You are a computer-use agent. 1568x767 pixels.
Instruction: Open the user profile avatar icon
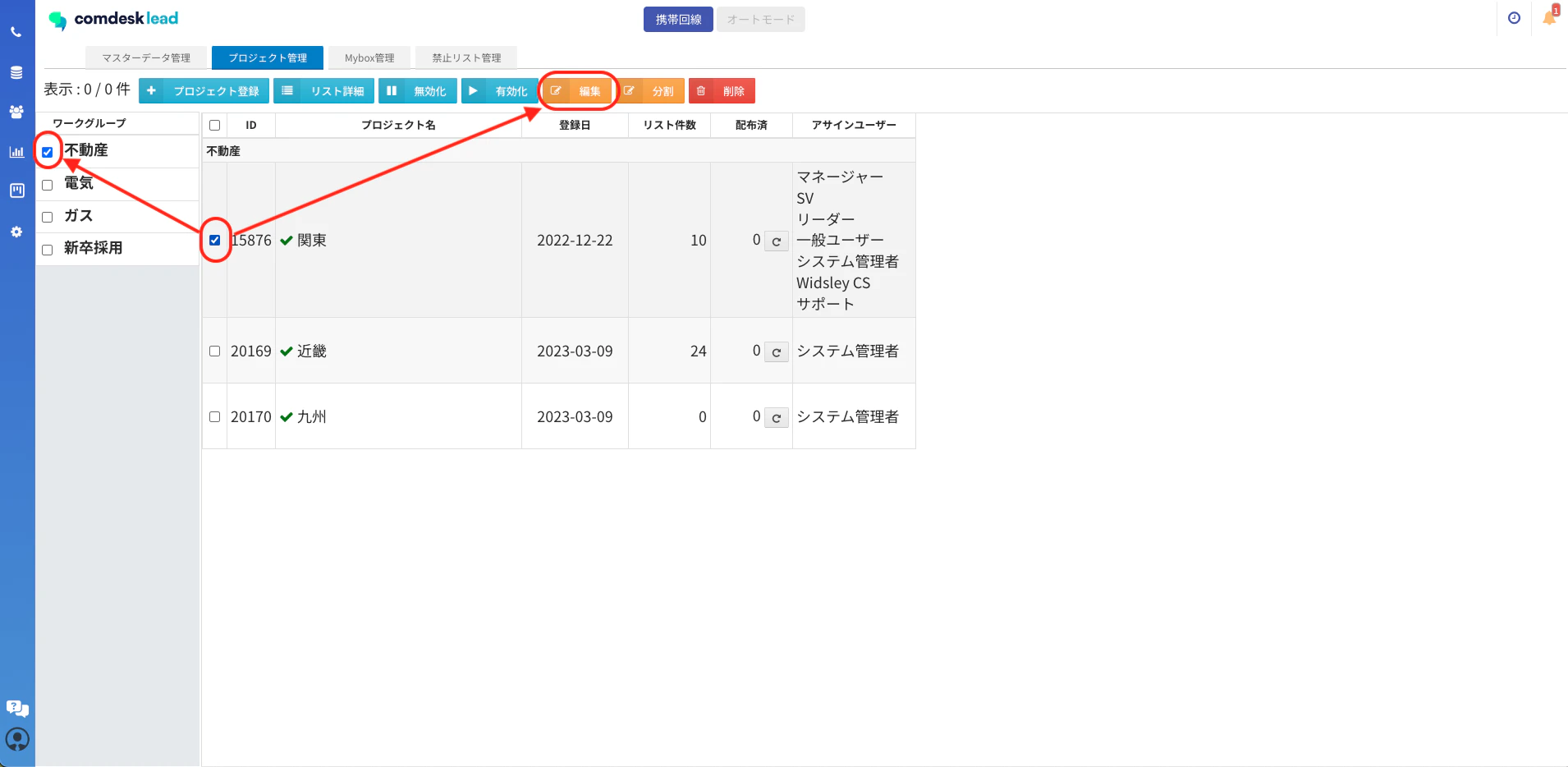tap(17, 739)
